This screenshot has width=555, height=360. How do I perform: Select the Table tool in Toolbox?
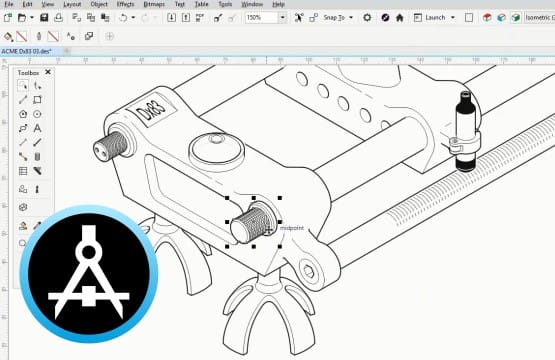23,171
